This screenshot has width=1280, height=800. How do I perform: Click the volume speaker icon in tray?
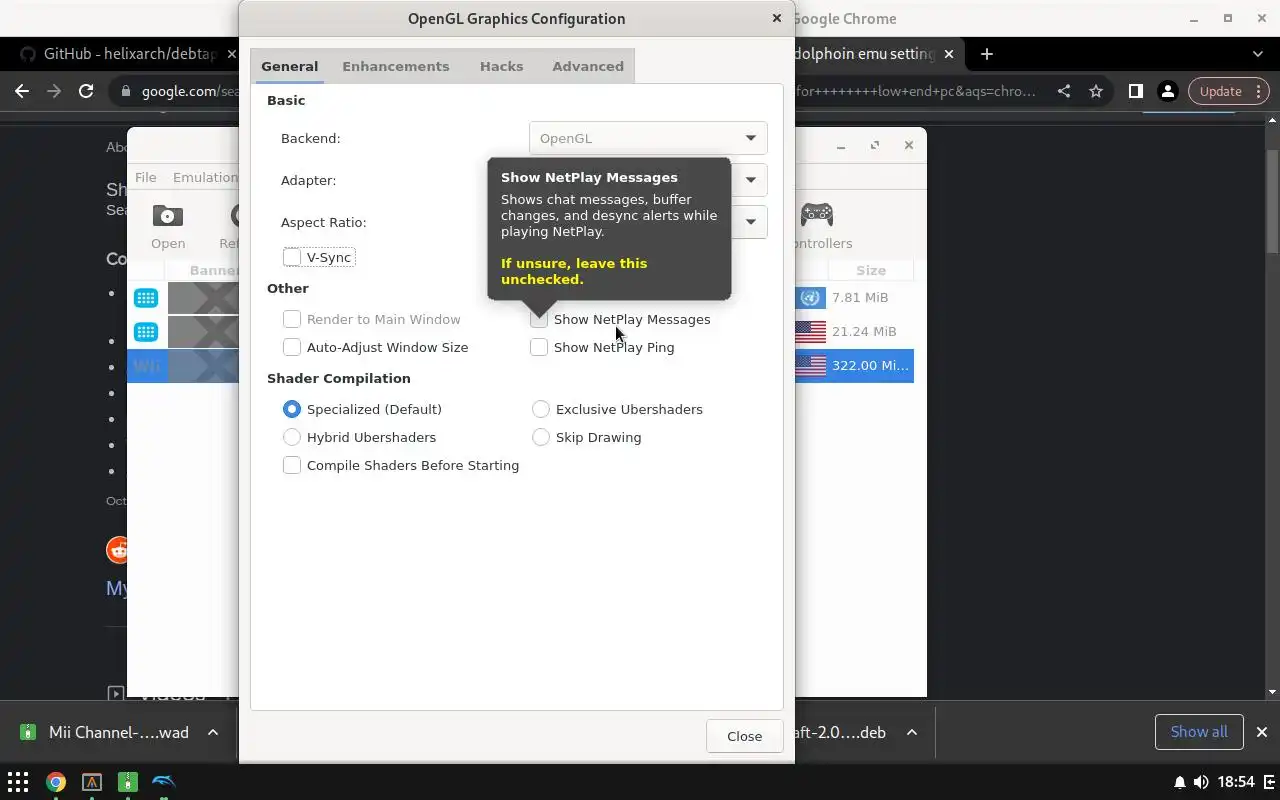pyautogui.click(x=1201, y=782)
